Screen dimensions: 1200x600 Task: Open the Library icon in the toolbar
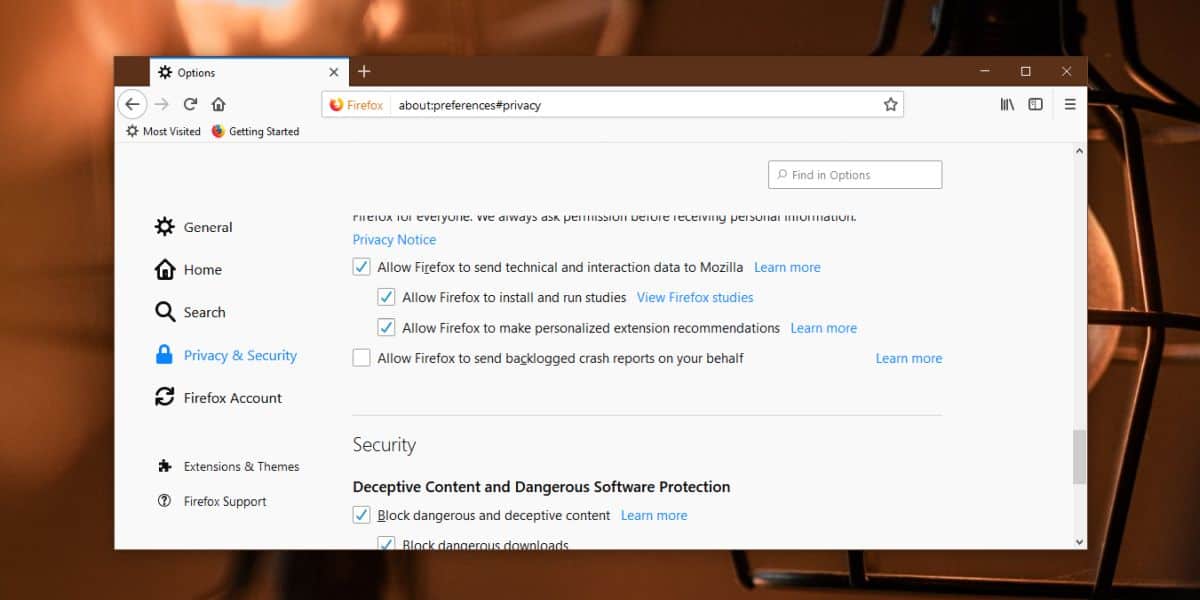pyautogui.click(x=1007, y=104)
